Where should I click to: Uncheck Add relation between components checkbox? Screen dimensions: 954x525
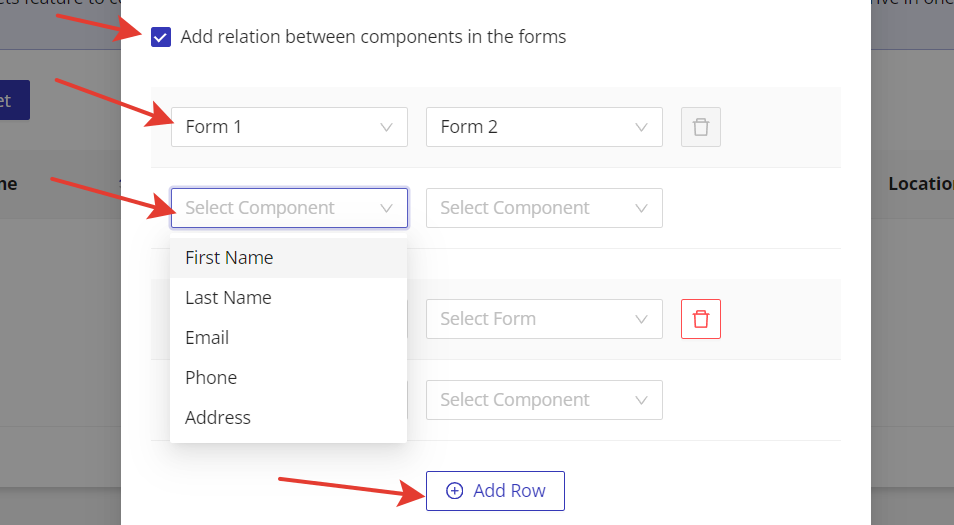(x=160, y=37)
